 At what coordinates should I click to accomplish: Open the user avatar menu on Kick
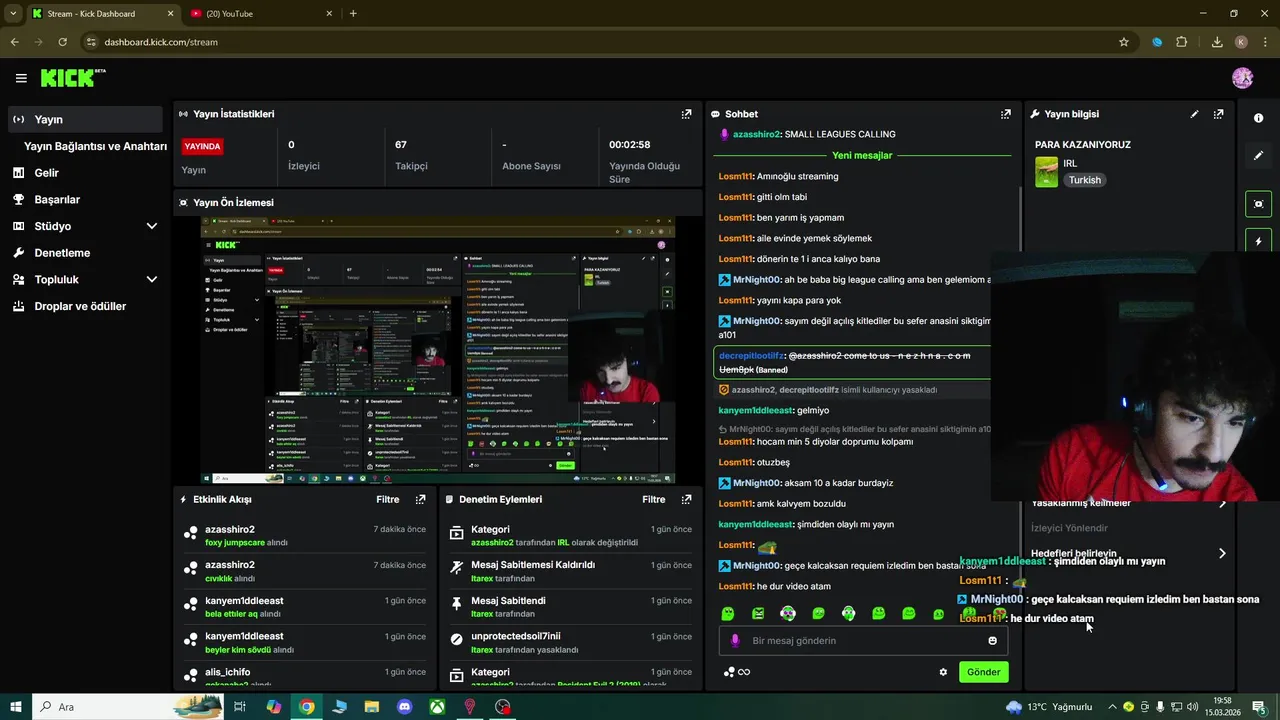[1243, 78]
